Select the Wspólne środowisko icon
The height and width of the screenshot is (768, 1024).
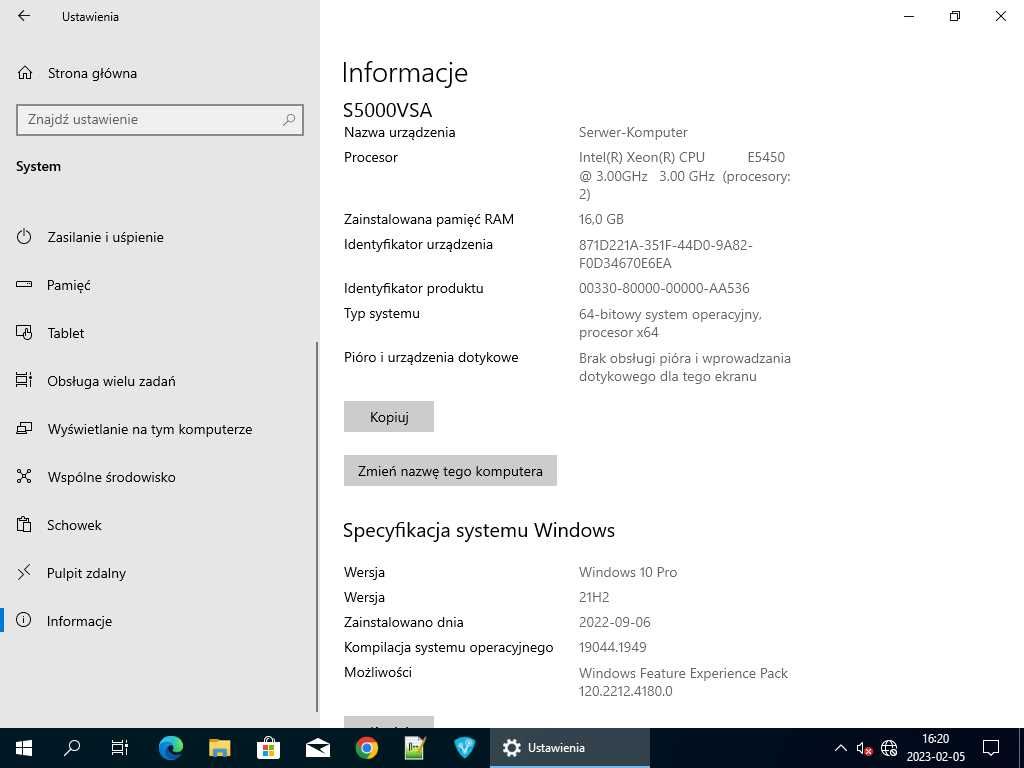pyautogui.click(x=24, y=477)
